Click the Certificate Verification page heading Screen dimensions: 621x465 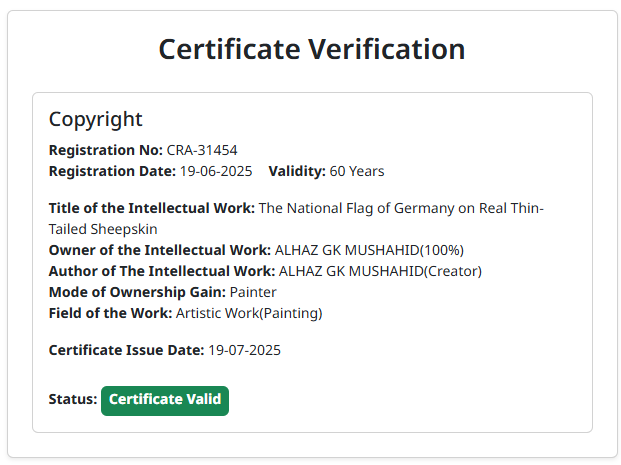tap(311, 49)
